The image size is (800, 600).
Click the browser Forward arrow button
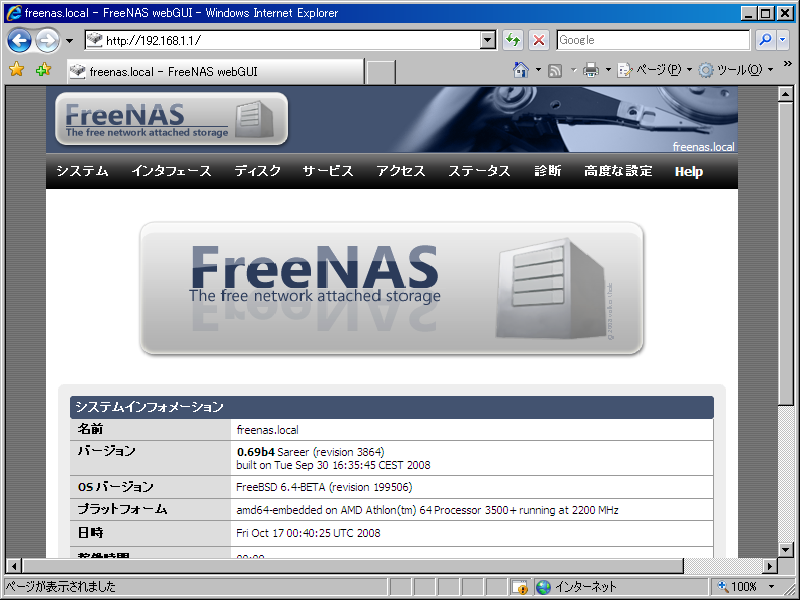pyautogui.click(x=47, y=40)
